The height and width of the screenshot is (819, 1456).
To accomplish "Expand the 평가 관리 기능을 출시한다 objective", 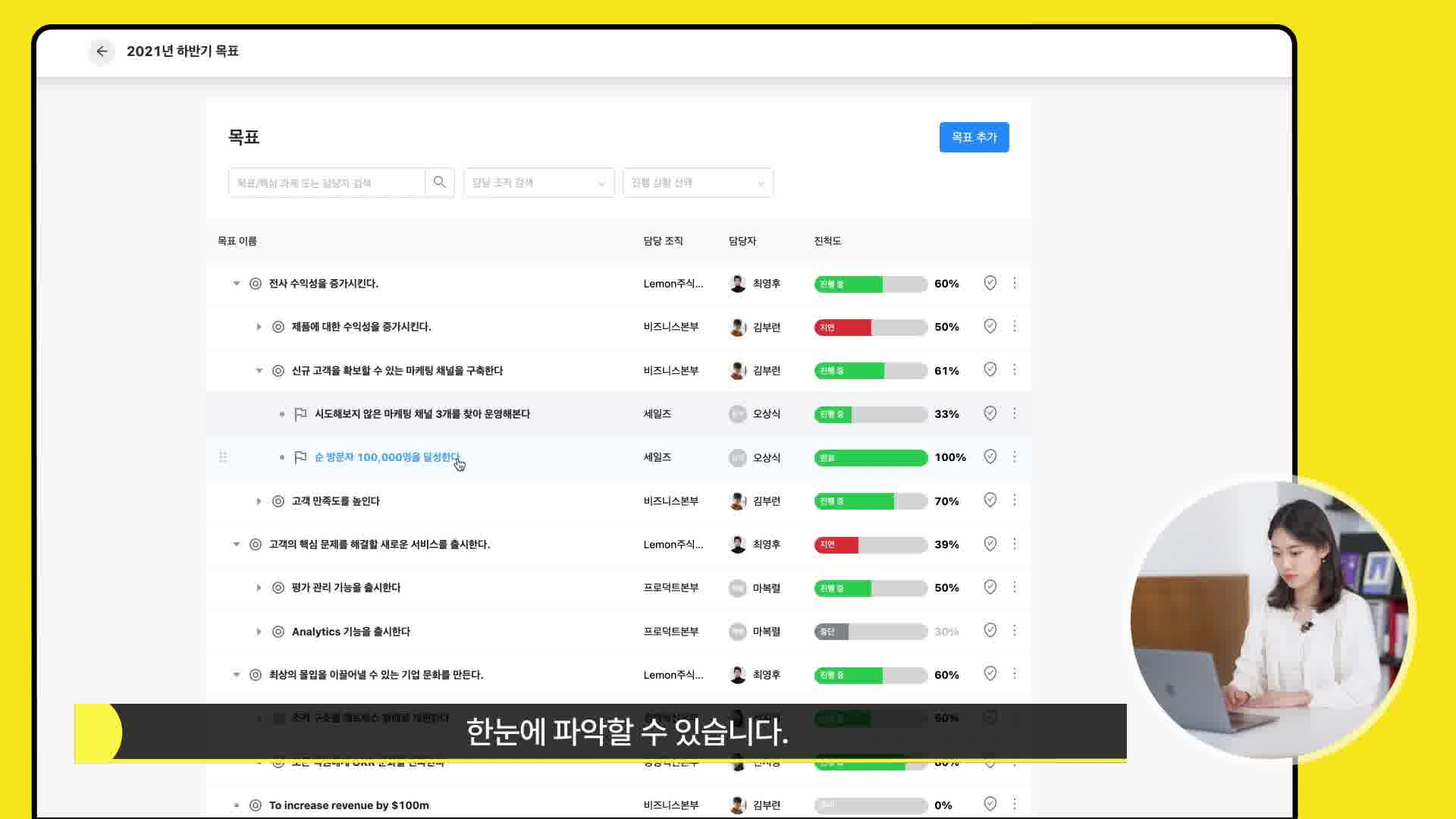I will (259, 588).
